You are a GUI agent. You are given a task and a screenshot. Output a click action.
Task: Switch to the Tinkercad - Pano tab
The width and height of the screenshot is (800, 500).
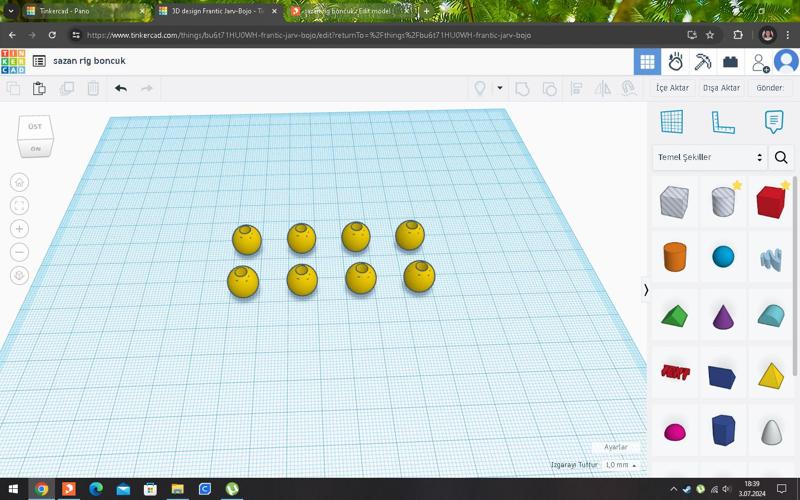86,11
